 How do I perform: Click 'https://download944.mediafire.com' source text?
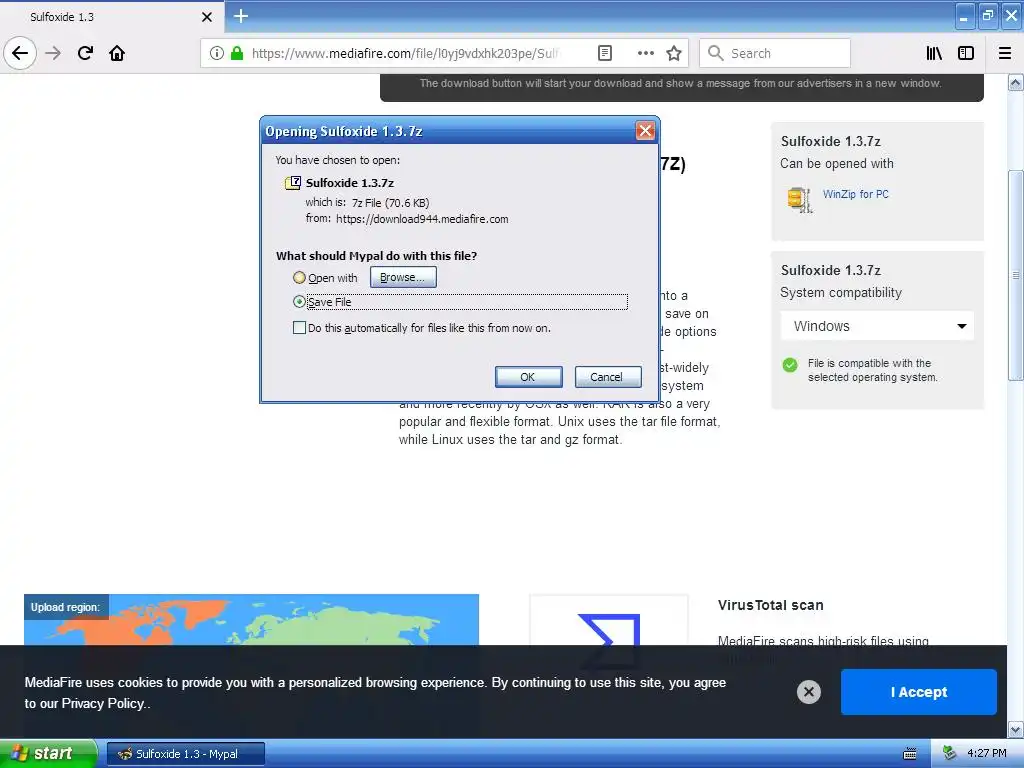coord(422,219)
